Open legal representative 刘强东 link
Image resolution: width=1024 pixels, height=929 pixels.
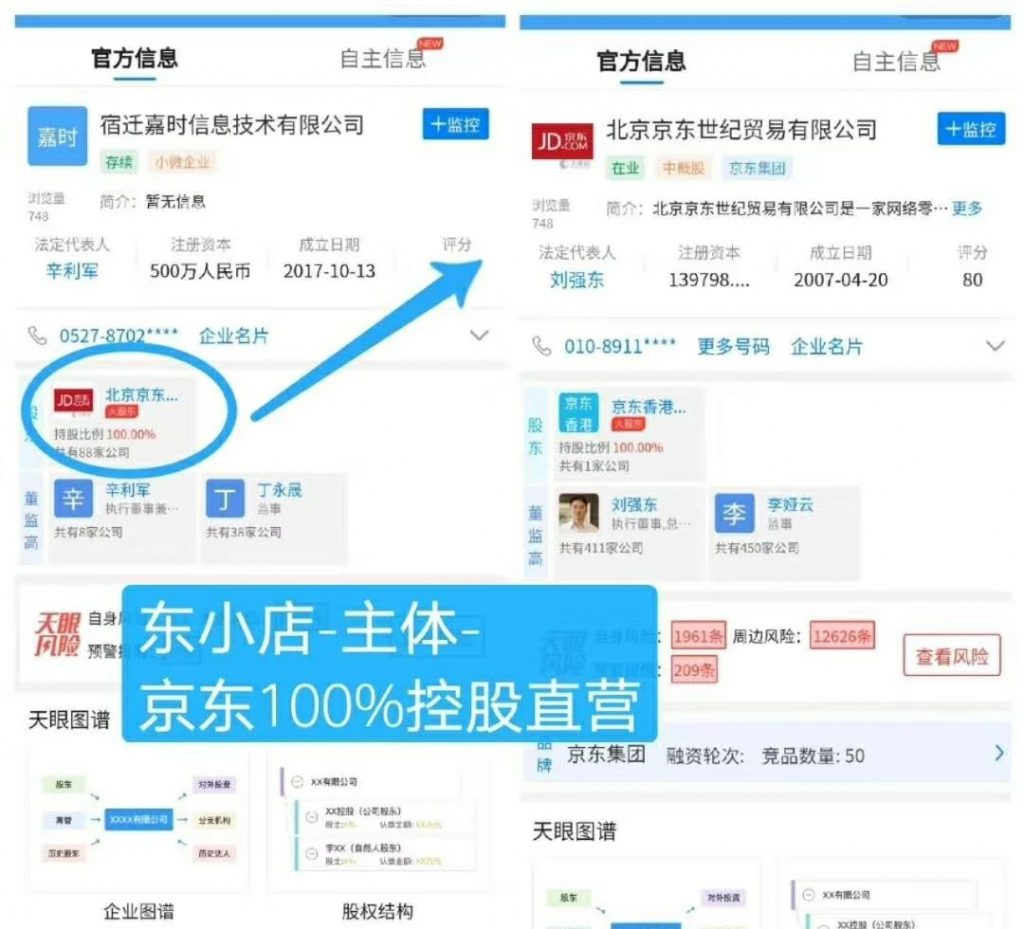coord(577,279)
